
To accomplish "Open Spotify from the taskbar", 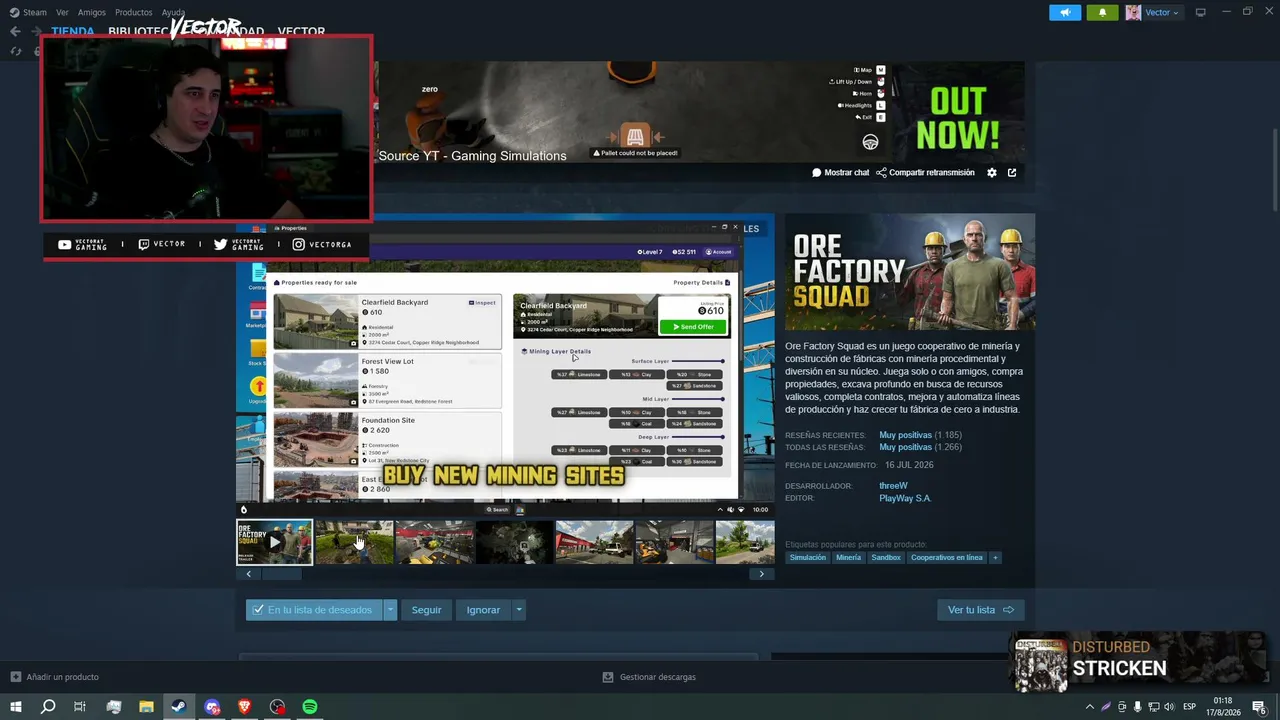I will [x=310, y=707].
